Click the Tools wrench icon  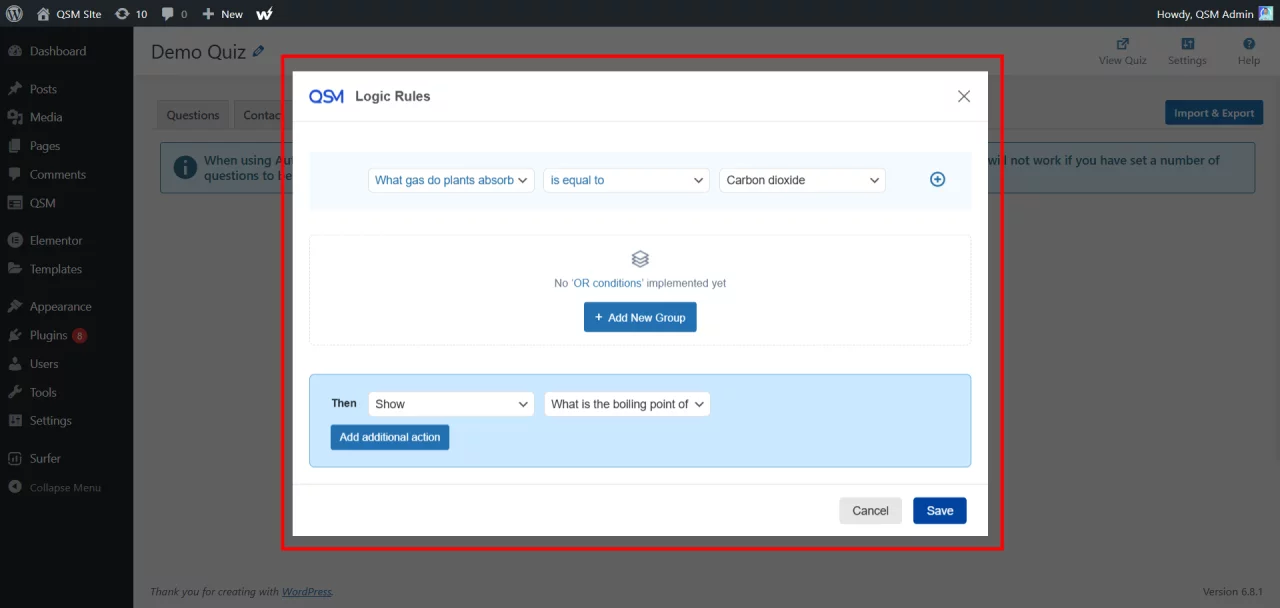pyautogui.click(x=15, y=393)
